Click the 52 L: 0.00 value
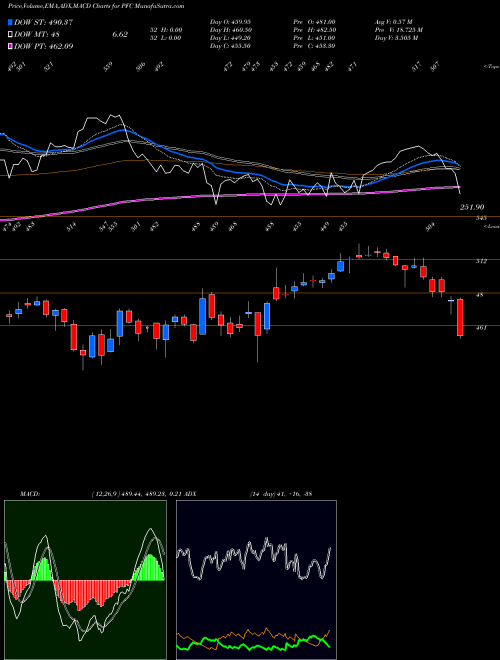The image size is (500, 660). point(165,38)
